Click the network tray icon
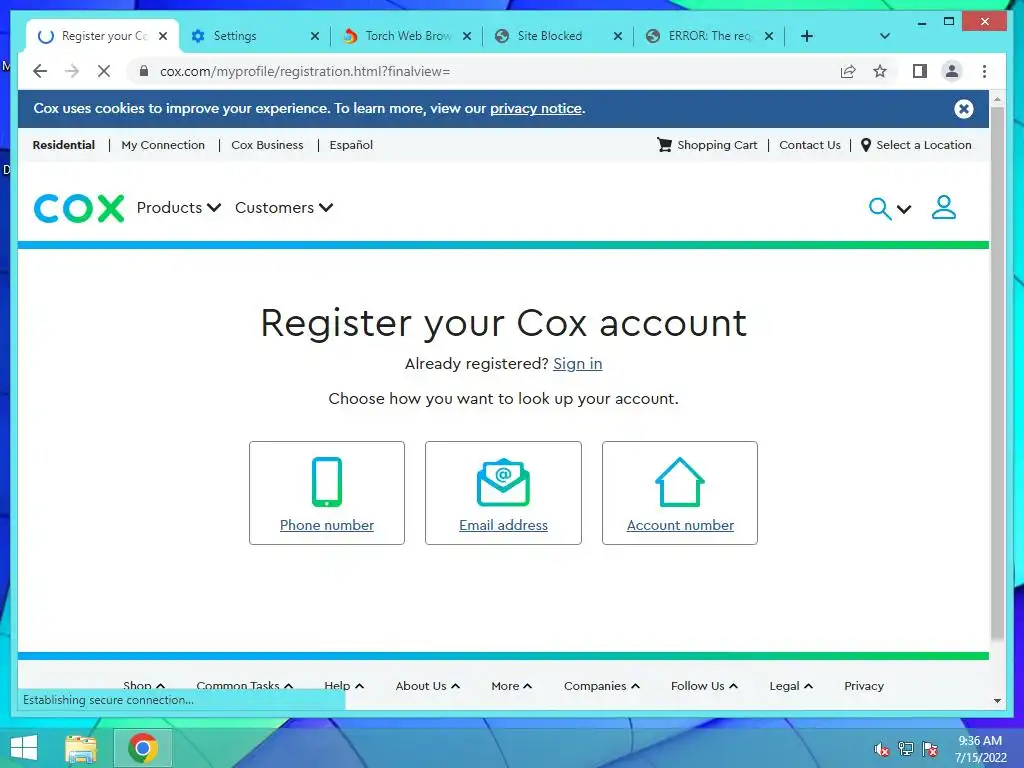Image resolution: width=1024 pixels, height=768 pixels. click(x=906, y=749)
